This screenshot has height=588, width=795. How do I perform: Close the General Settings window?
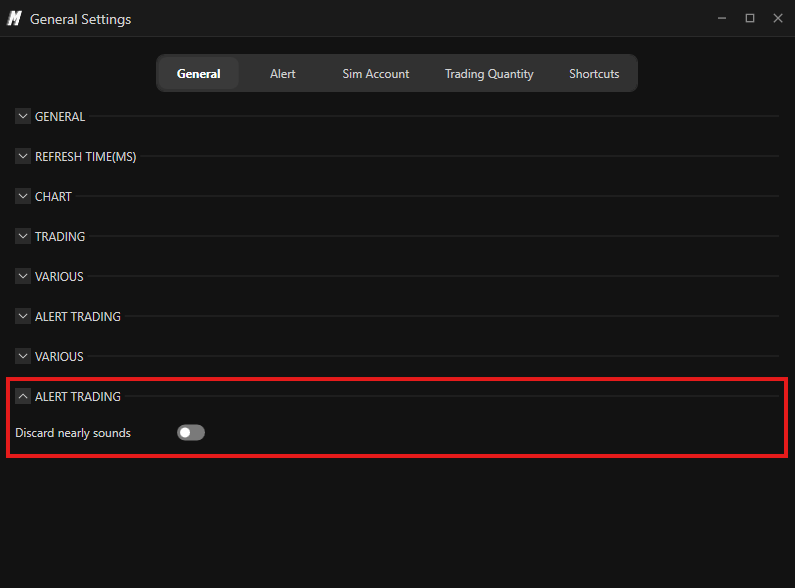click(778, 18)
